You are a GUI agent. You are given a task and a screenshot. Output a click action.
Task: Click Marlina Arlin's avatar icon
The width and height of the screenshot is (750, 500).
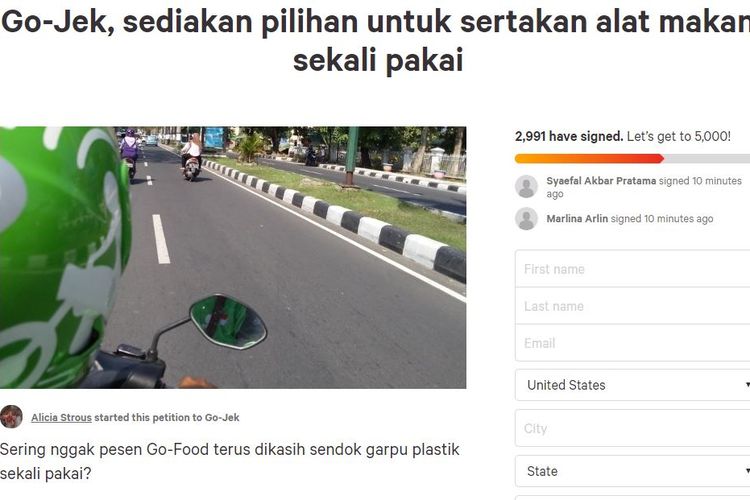pyautogui.click(x=526, y=219)
